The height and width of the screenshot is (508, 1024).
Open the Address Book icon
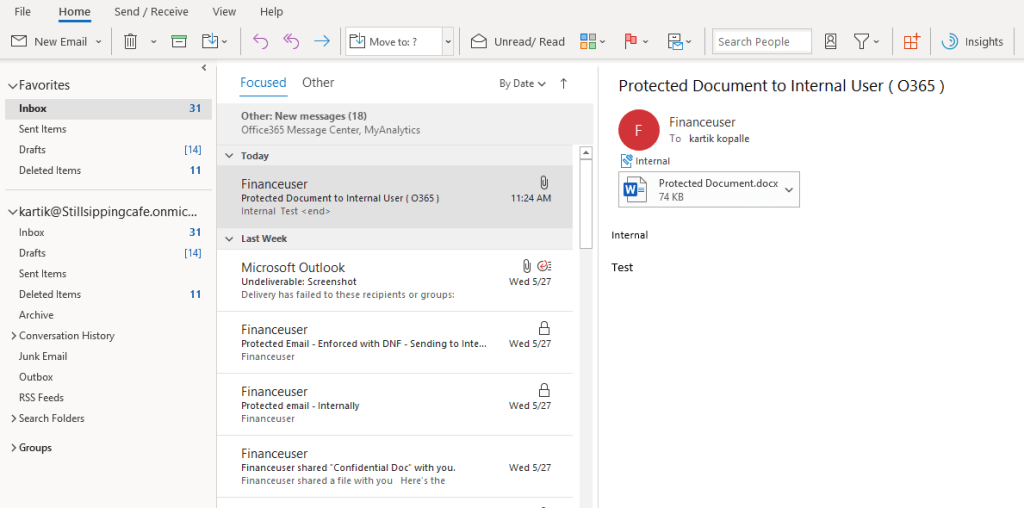[831, 42]
